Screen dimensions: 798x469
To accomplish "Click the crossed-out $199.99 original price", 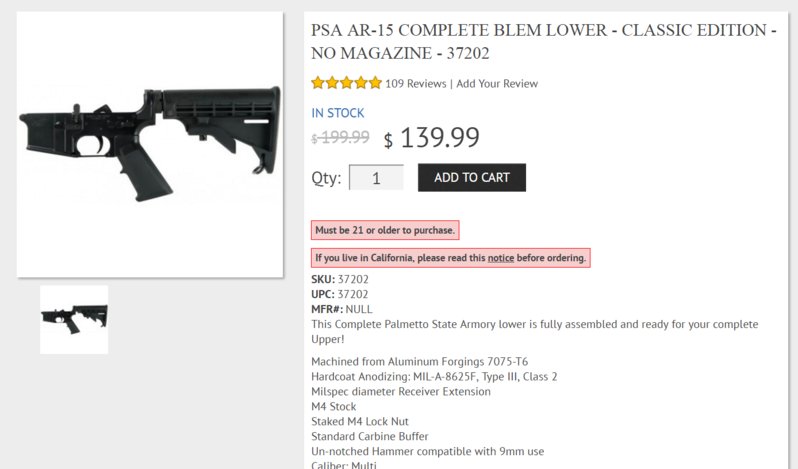I will 340,137.
